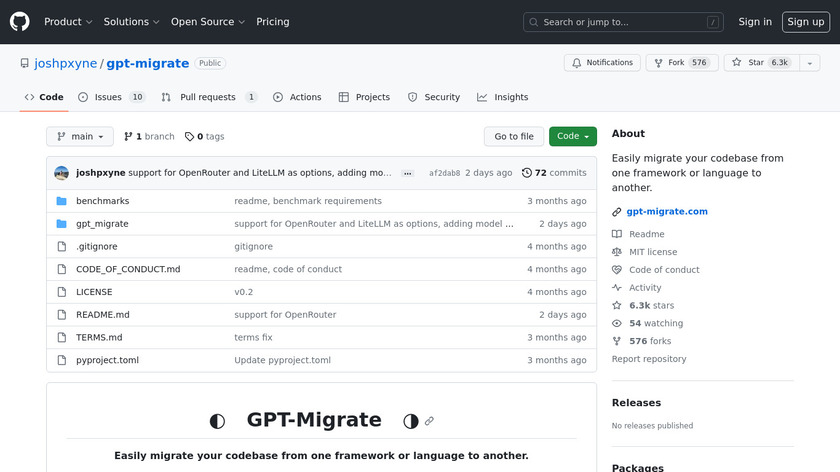This screenshot has height=472, width=840.
Task: Click the half-circle icon right of GPT-Migrate title
Action: (x=409, y=421)
